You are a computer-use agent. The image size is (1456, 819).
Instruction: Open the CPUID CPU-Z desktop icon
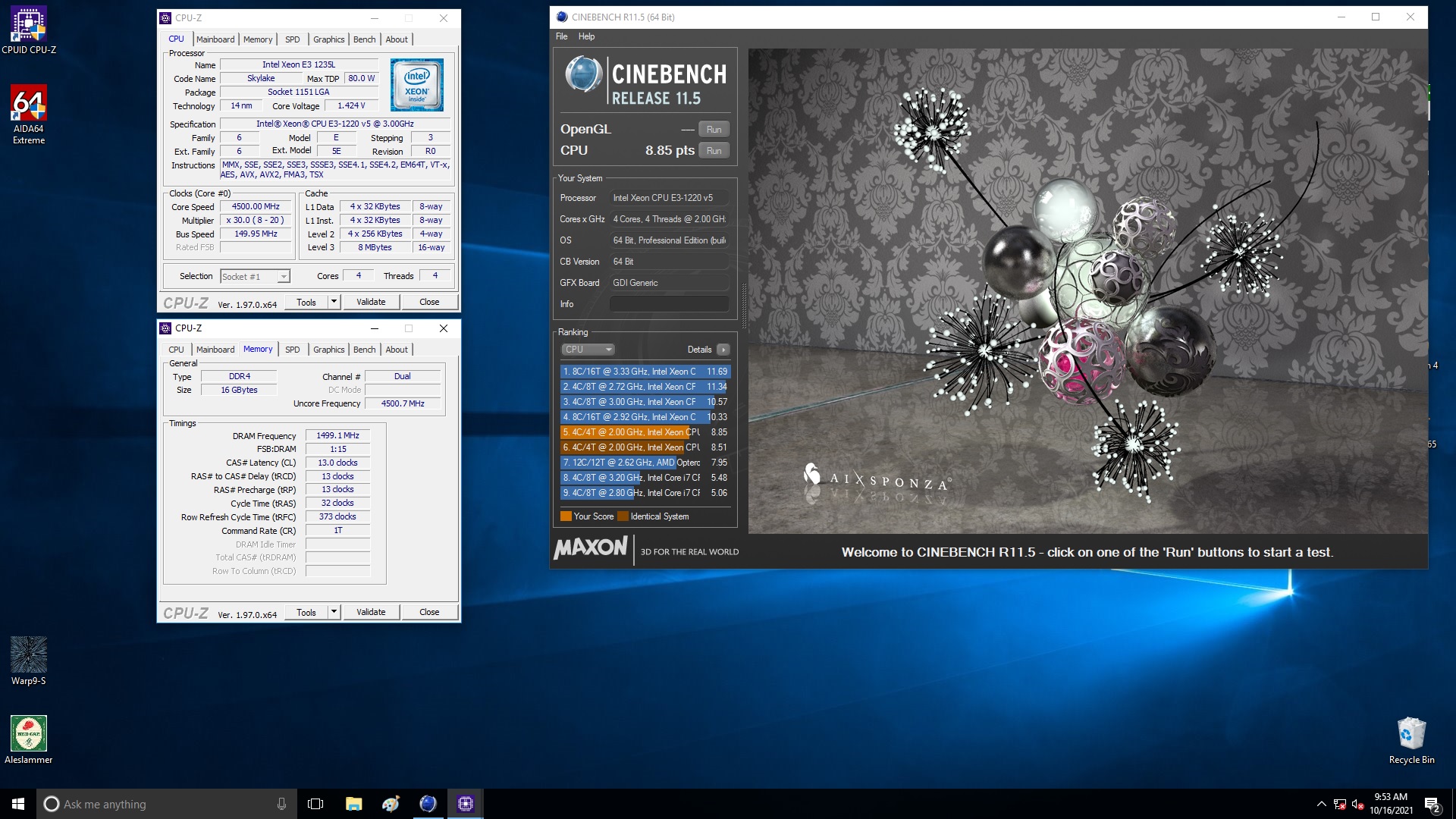coord(29,30)
